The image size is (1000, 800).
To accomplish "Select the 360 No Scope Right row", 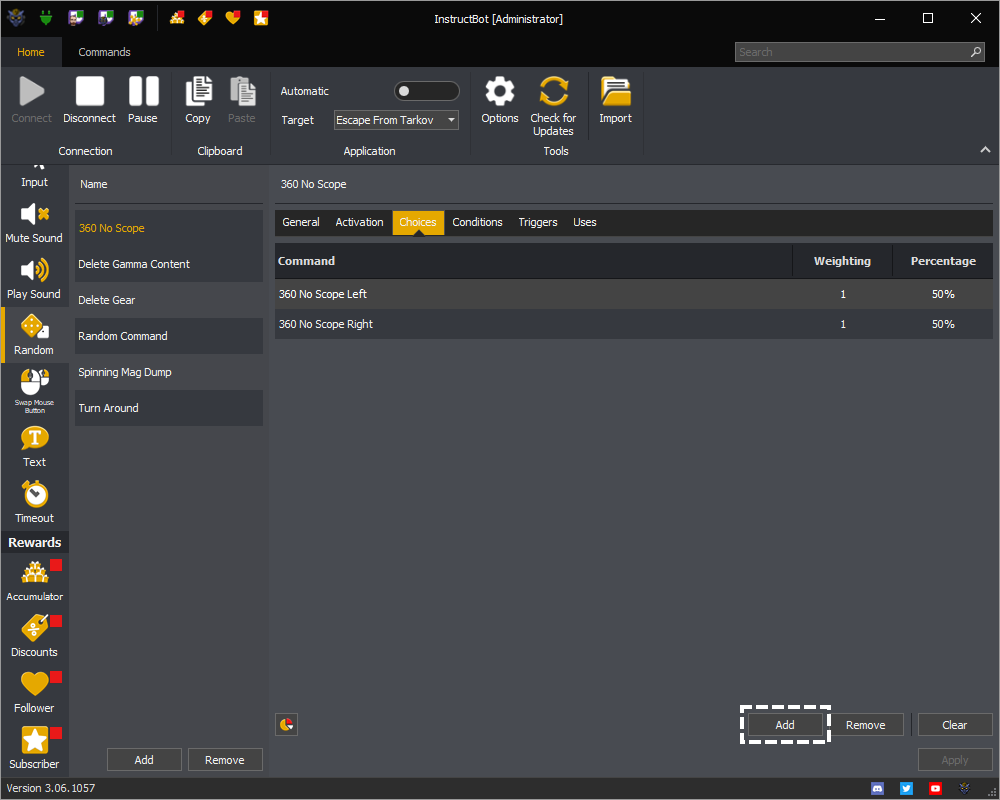I will (633, 324).
